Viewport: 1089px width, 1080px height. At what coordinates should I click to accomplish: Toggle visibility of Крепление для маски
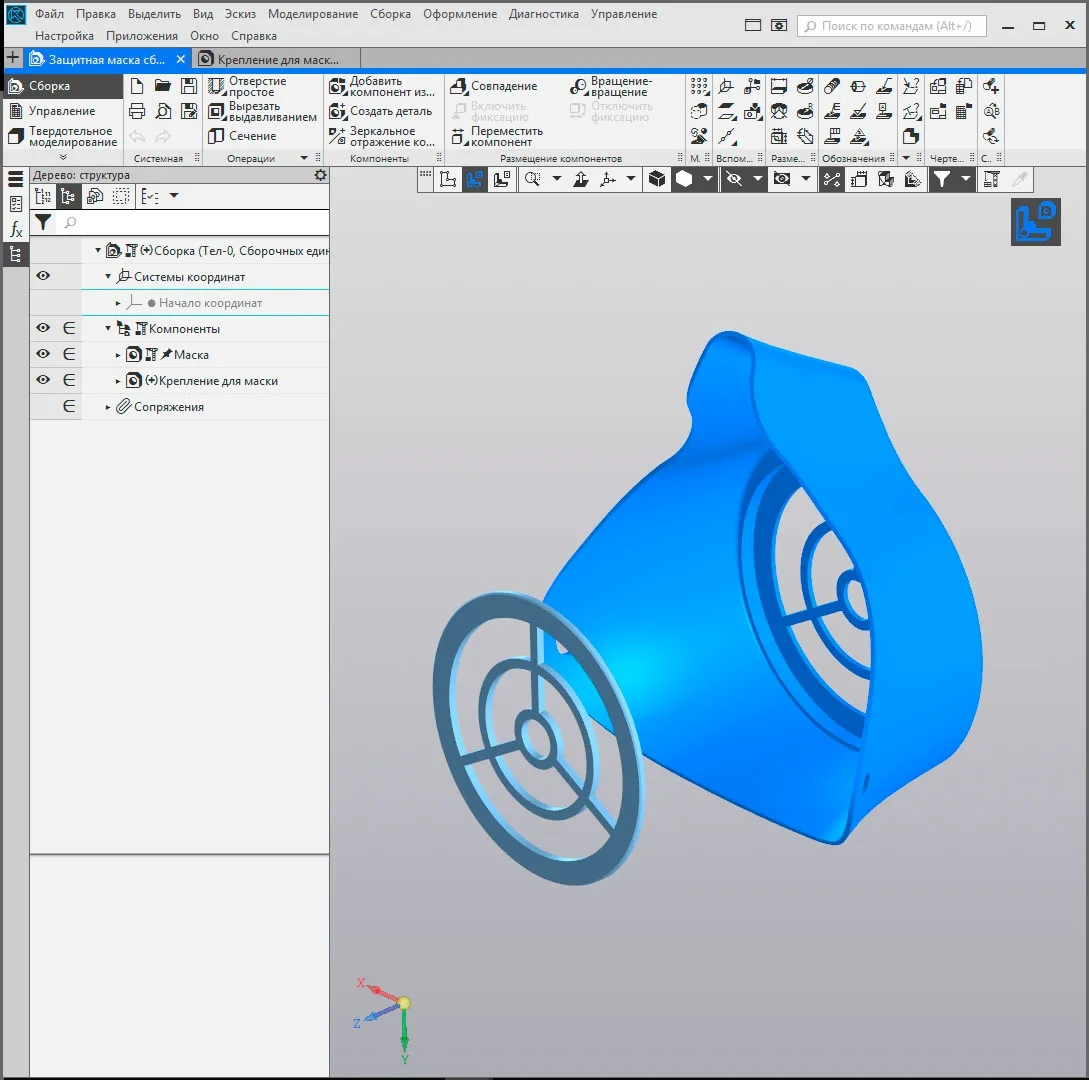click(x=43, y=380)
